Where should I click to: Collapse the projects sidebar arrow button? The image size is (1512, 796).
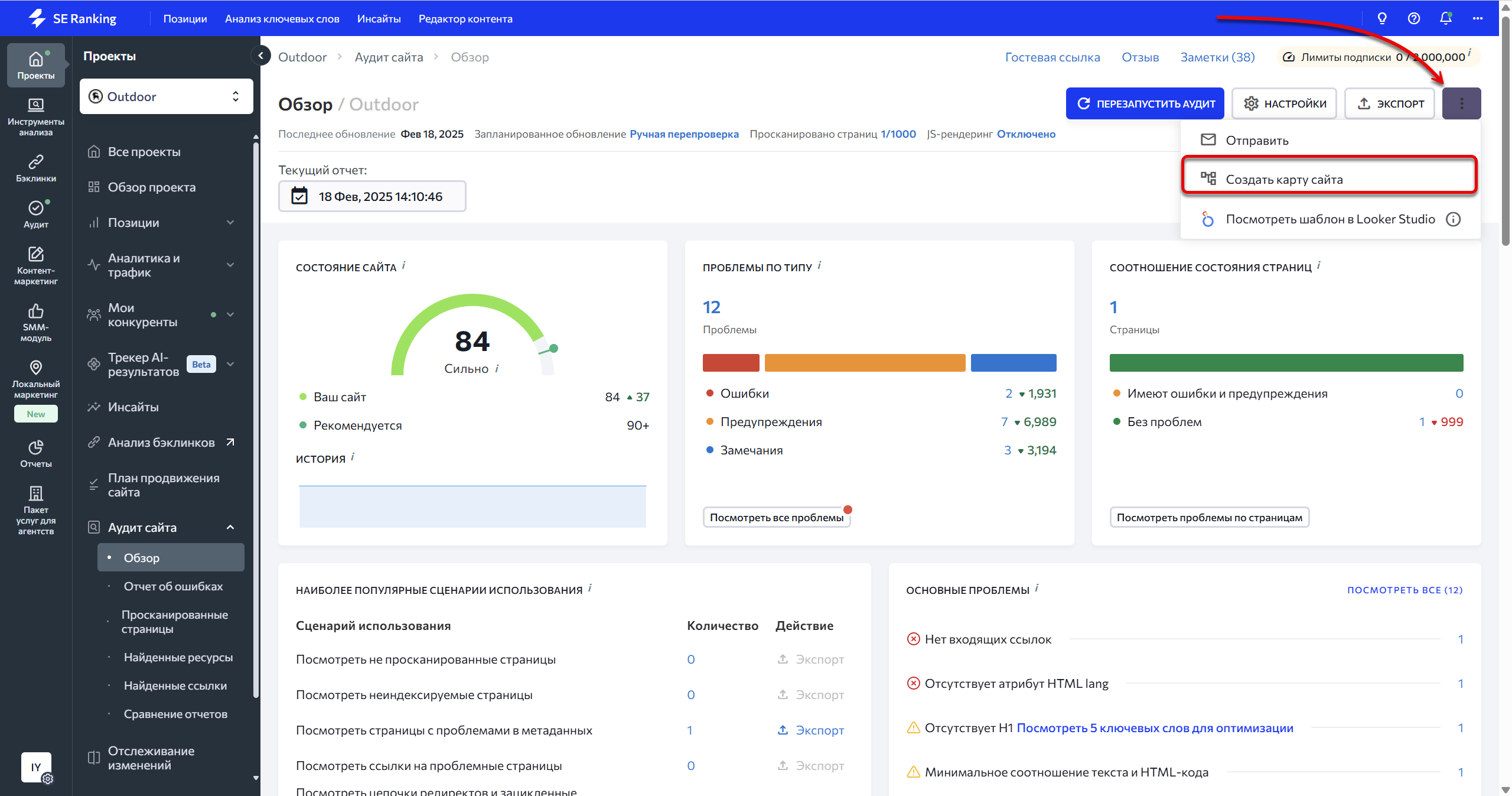point(260,56)
